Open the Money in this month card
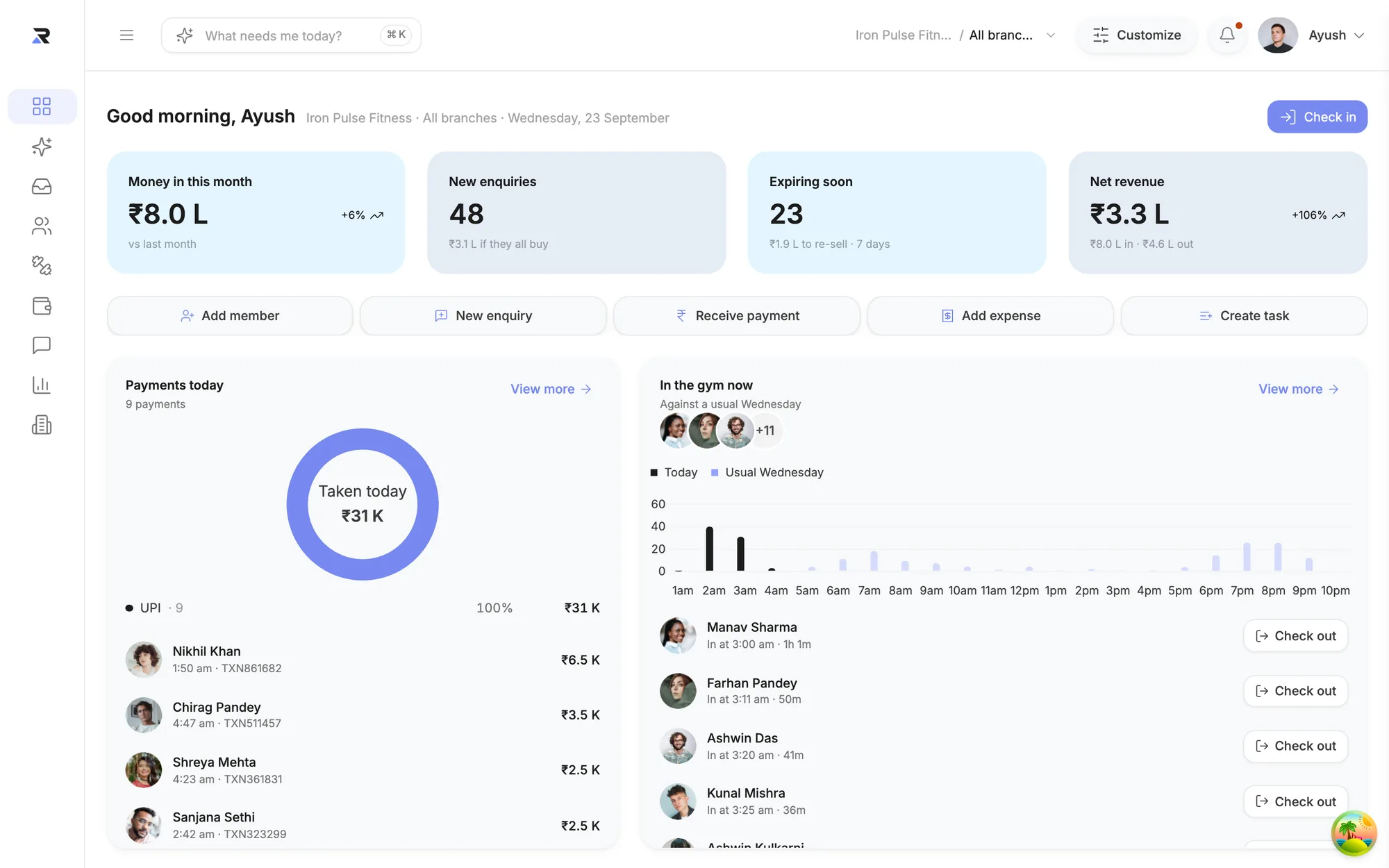Screen dimensions: 1389x868 (x=256, y=212)
